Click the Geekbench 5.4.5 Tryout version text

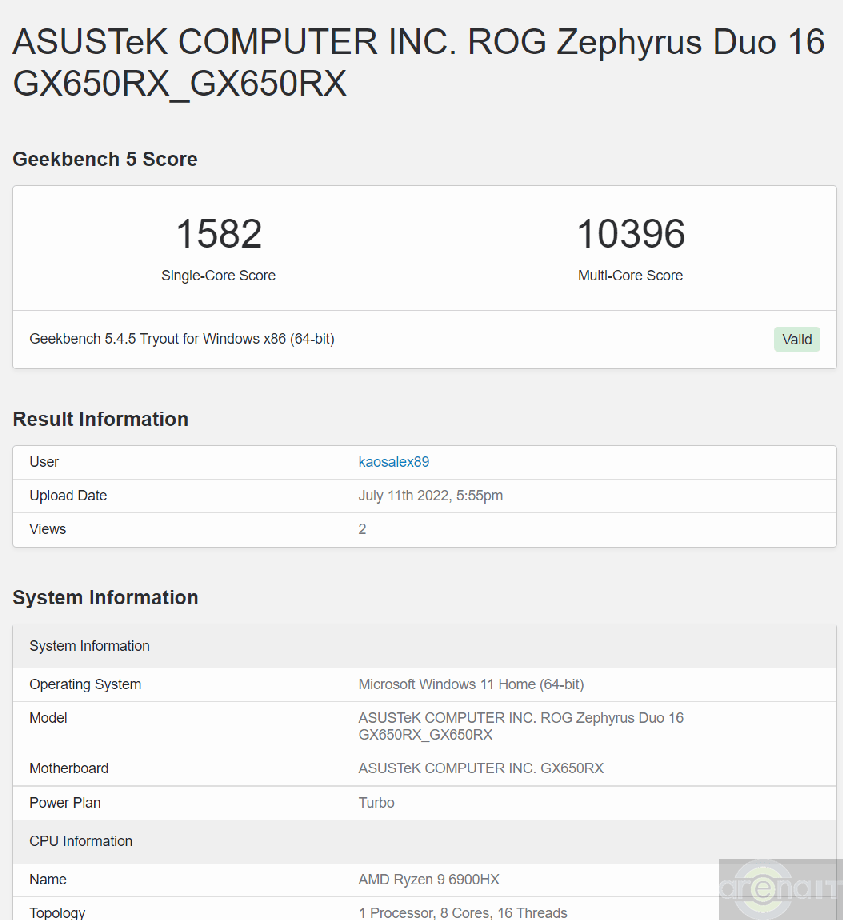[182, 339]
